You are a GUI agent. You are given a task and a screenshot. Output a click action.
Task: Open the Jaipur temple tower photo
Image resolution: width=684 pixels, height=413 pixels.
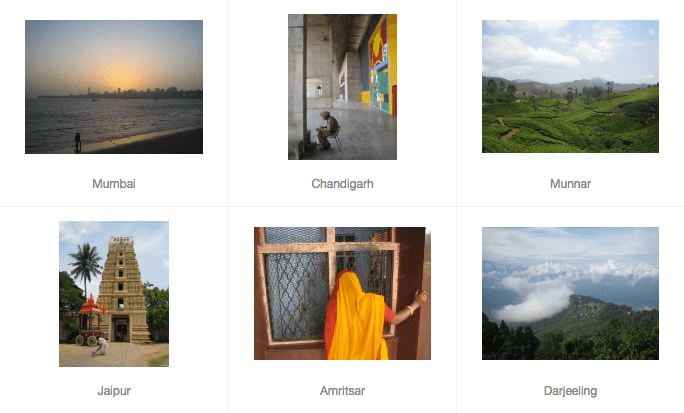pyautogui.click(x=114, y=294)
